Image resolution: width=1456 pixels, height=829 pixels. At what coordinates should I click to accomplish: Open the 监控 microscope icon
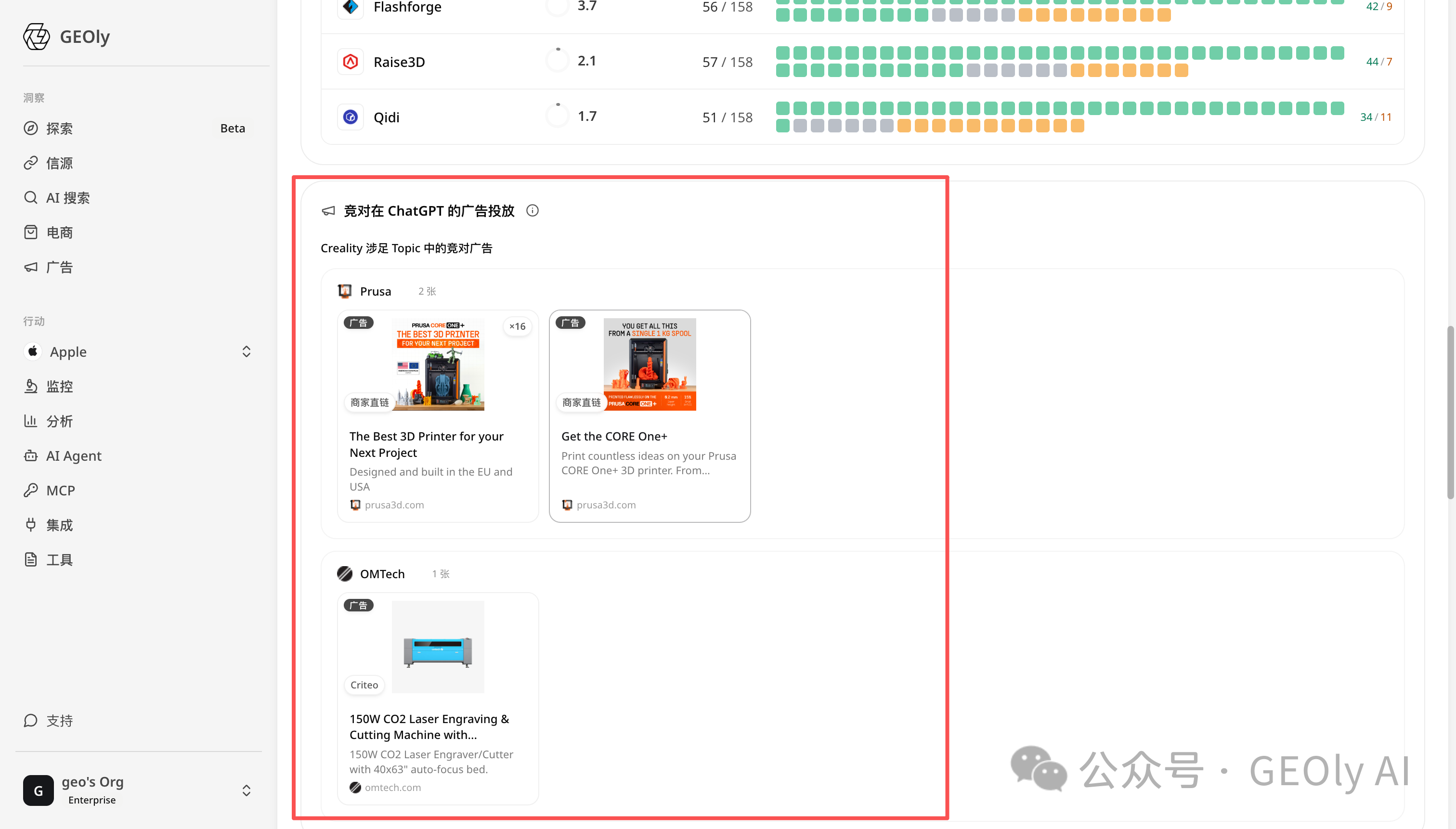pyautogui.click(x=31, y=386)
